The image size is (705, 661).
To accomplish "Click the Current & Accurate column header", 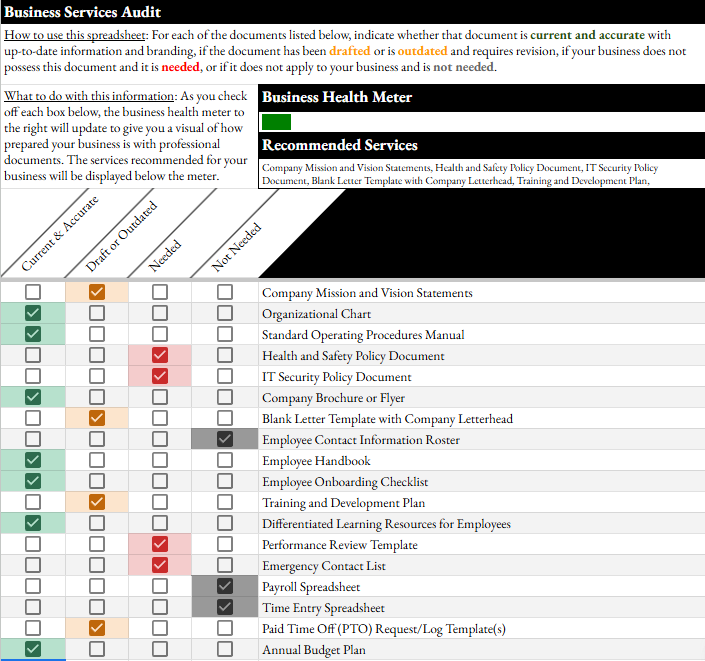I will click(59, 234).
